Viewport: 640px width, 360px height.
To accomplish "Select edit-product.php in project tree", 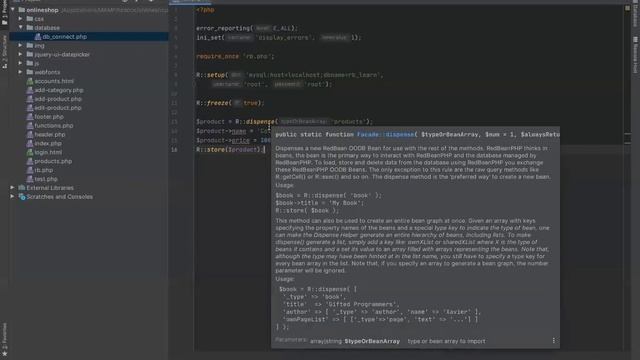I will (x=58, y=108).
